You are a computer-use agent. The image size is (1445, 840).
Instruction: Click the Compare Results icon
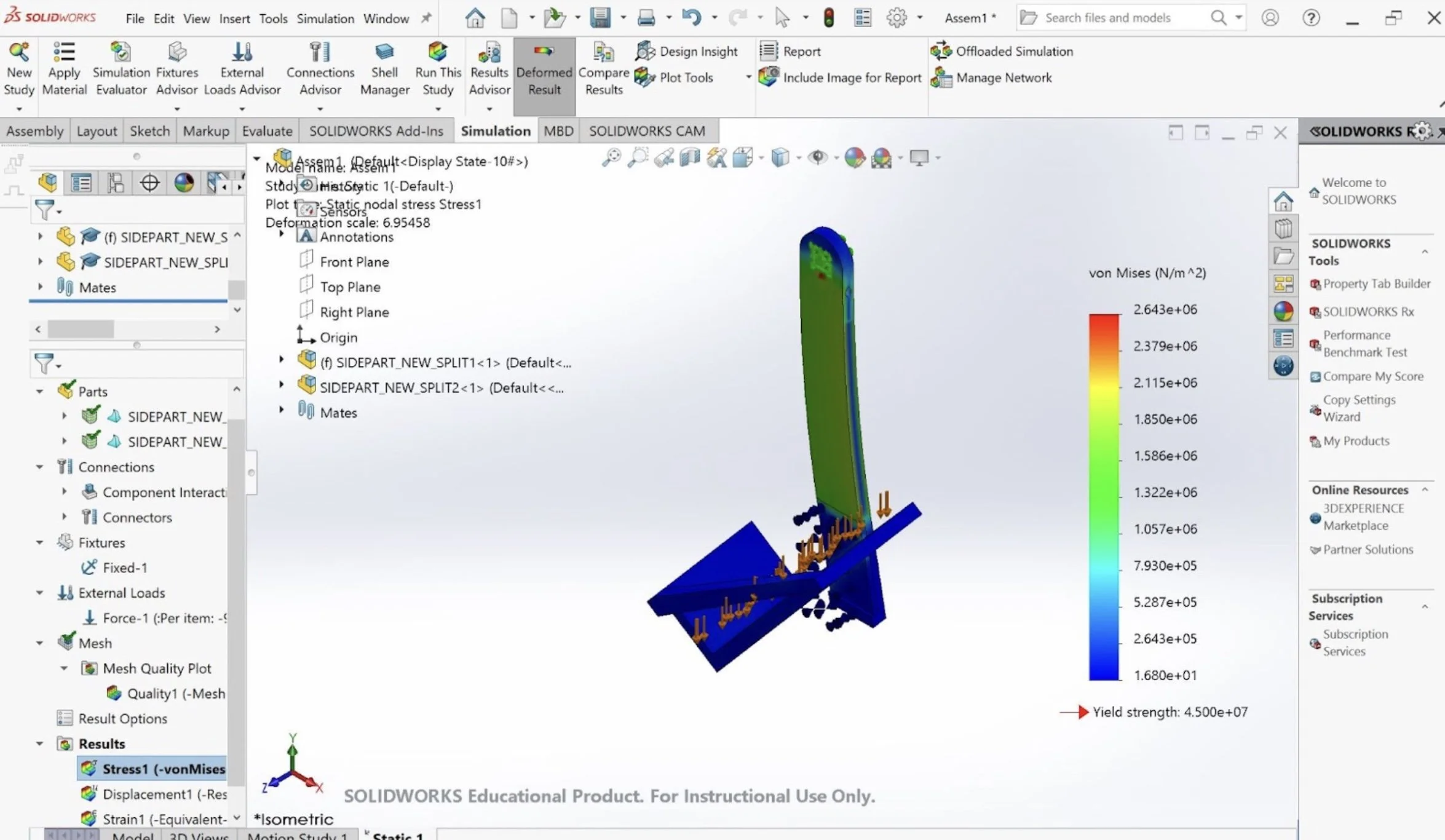tap(603, 53)
